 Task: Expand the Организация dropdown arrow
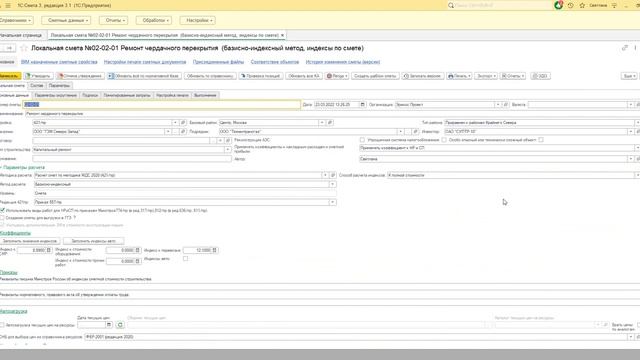coord(498,104)
